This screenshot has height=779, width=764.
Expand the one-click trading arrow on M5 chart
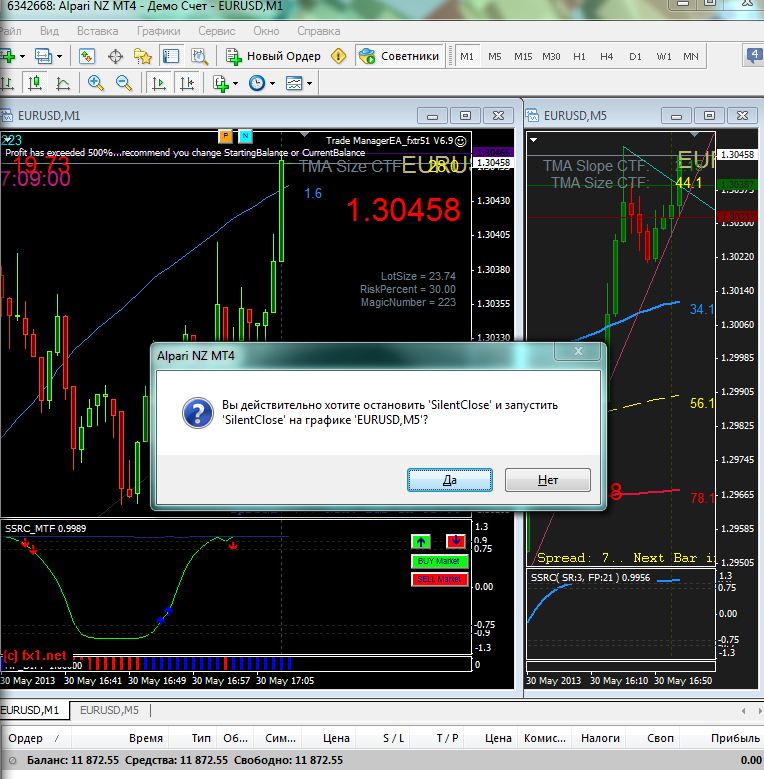(534, 140)
